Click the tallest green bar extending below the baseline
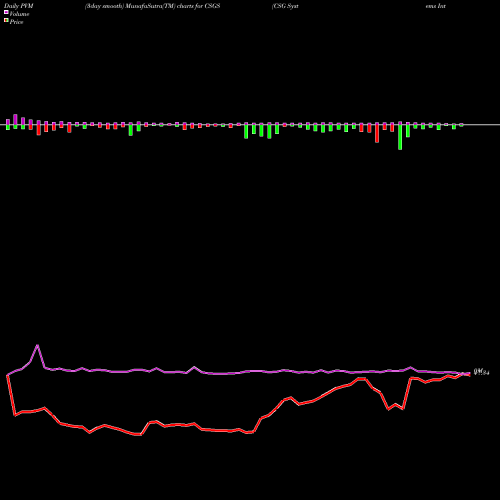The height and width of the screenshot is (500, 500). (400, 137)
